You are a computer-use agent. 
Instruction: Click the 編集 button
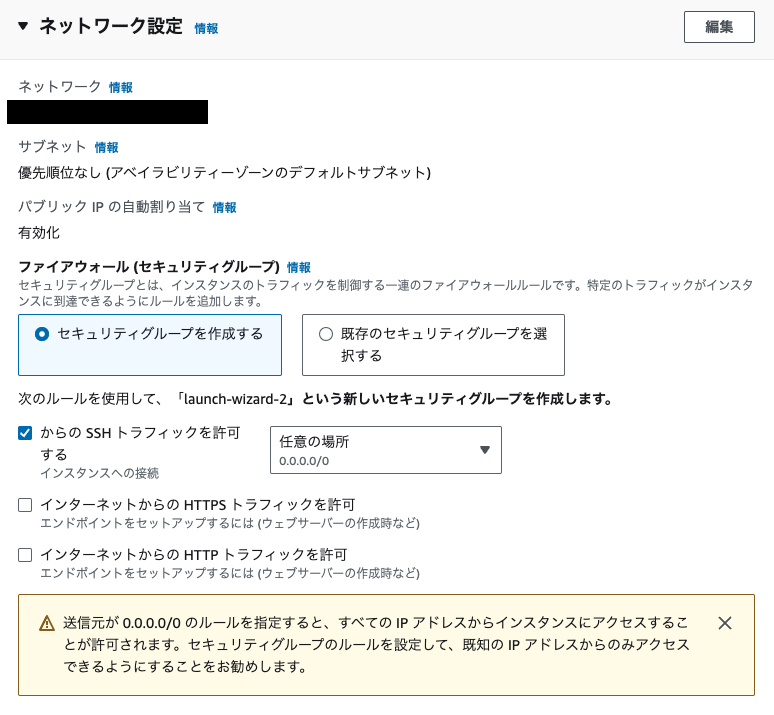[718, 27]
